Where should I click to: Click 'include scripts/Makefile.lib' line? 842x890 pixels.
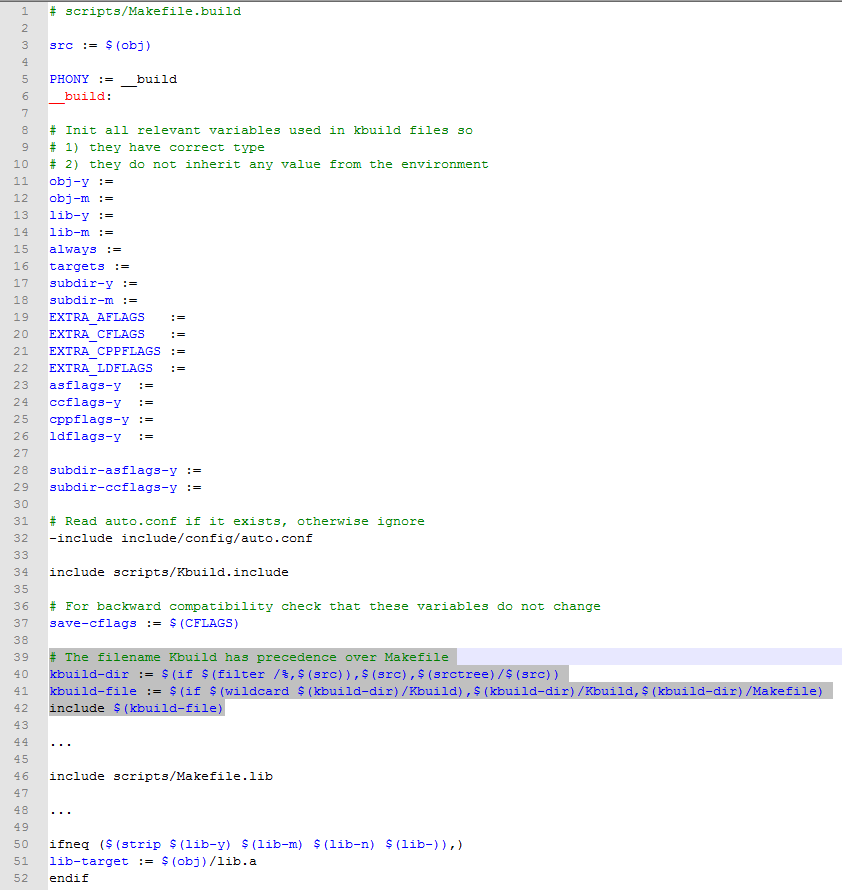click(x=161, y=776)
